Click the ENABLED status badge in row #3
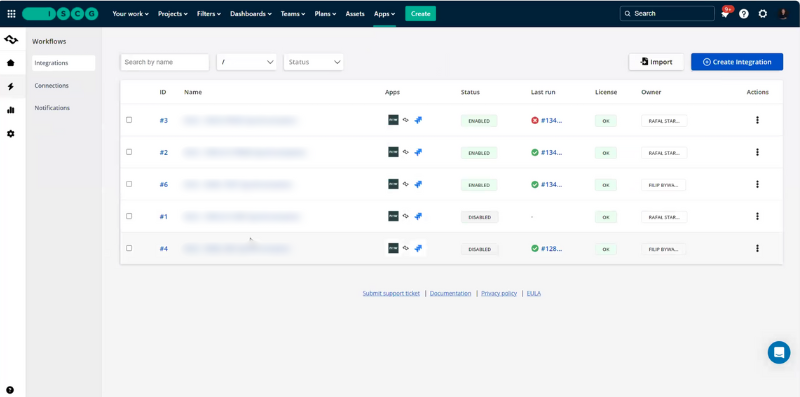 (479, 121)
